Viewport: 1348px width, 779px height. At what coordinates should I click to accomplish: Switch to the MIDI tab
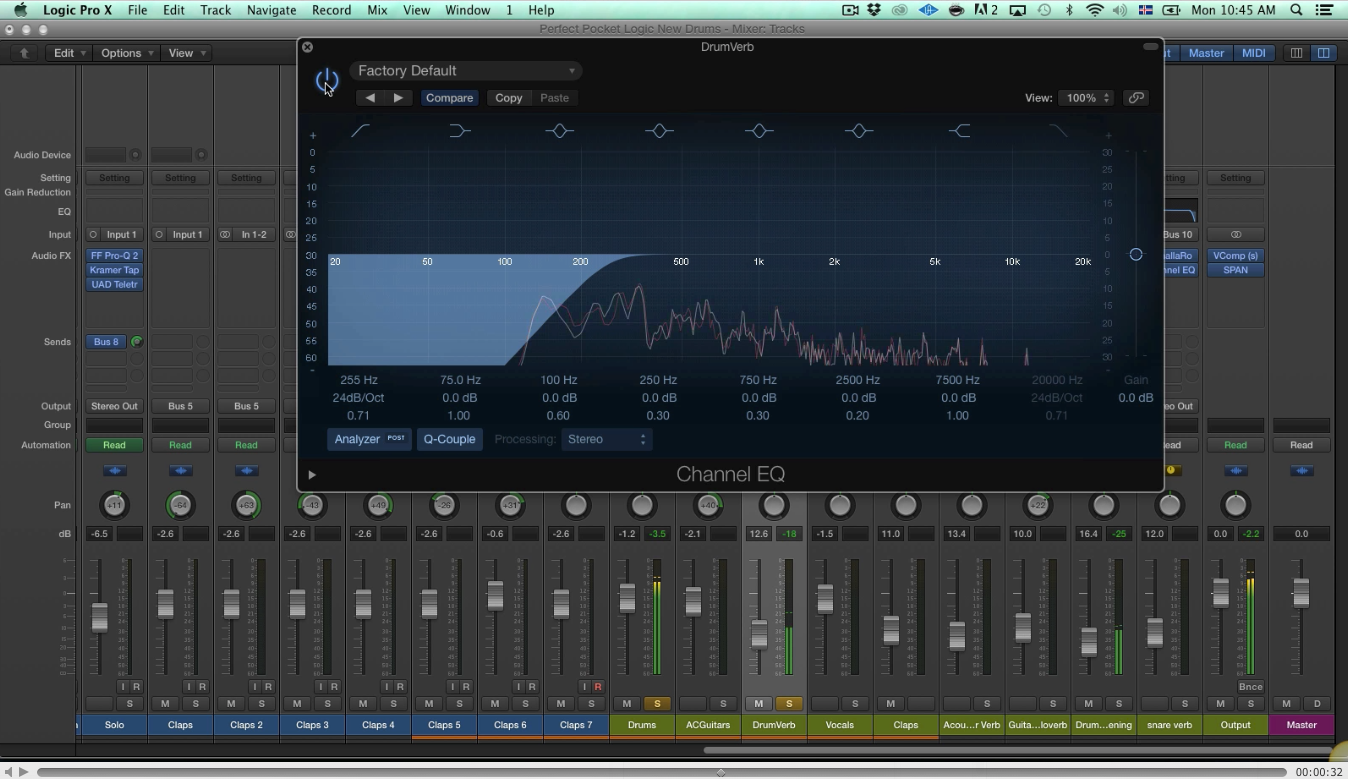[1253, 52]
